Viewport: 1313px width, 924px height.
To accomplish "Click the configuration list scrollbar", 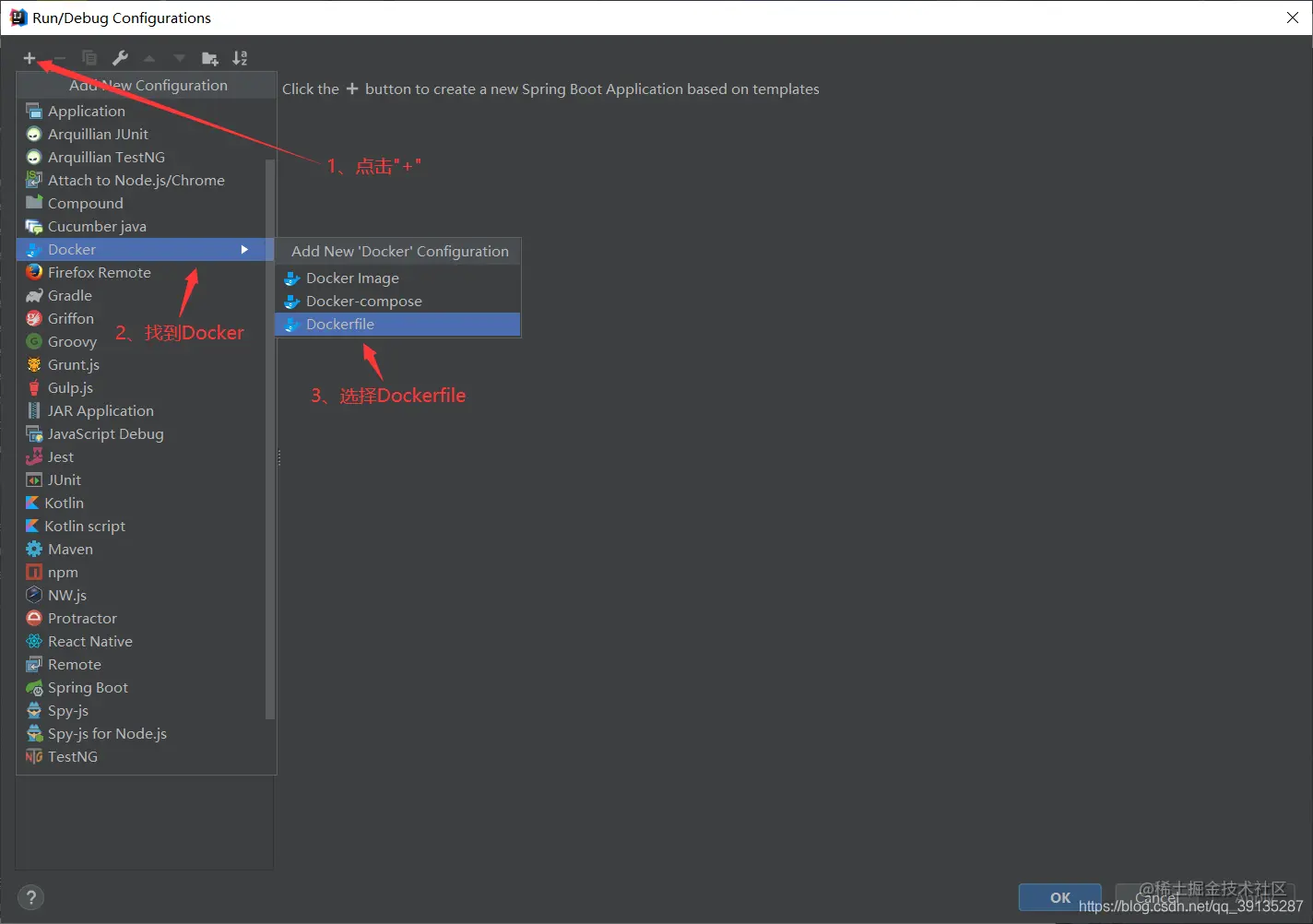I will [270, 439].
